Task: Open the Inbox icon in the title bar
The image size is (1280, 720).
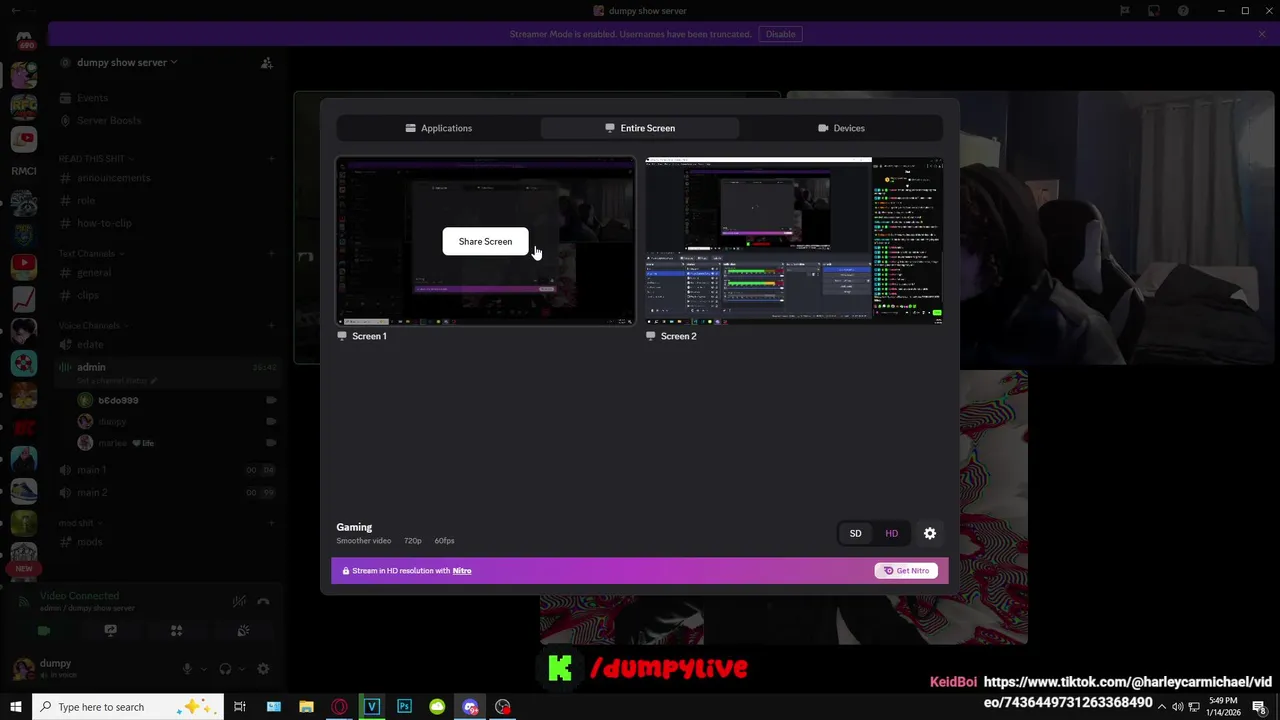Action: (1154, 11)
